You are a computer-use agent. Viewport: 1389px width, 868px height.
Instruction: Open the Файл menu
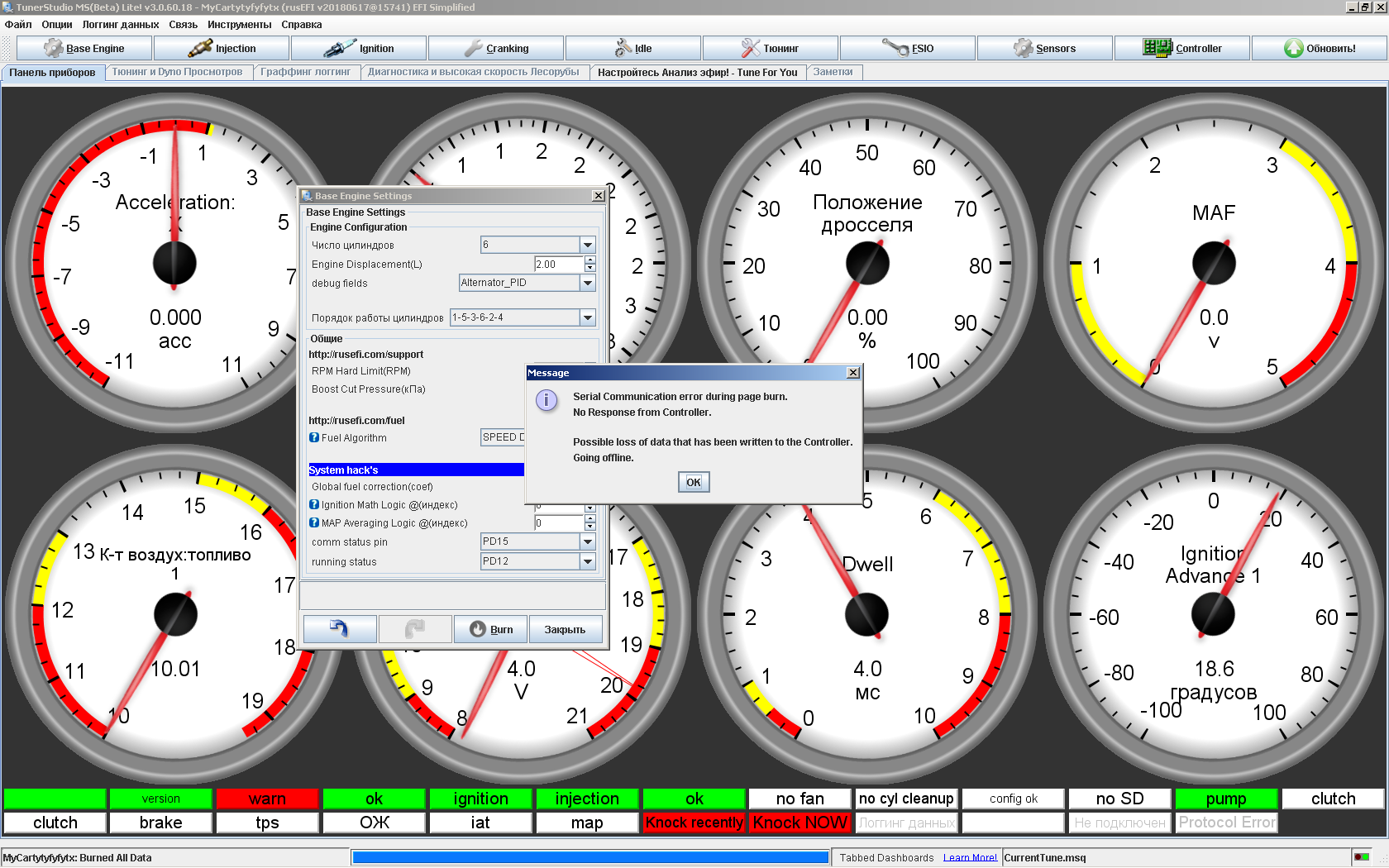pos(18,25)
